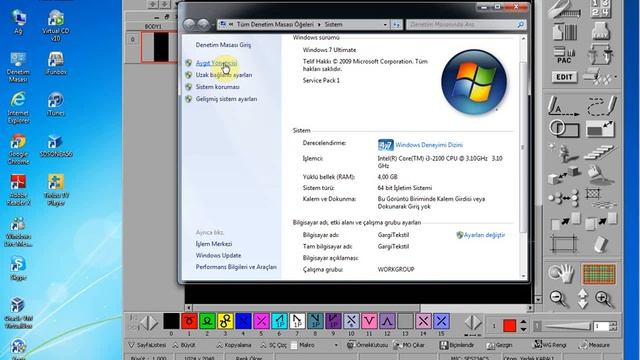Screen dimensions: 640x360
Task: Open Gelişmiş sistem ayarları
Action: click(x=227, y=99)
